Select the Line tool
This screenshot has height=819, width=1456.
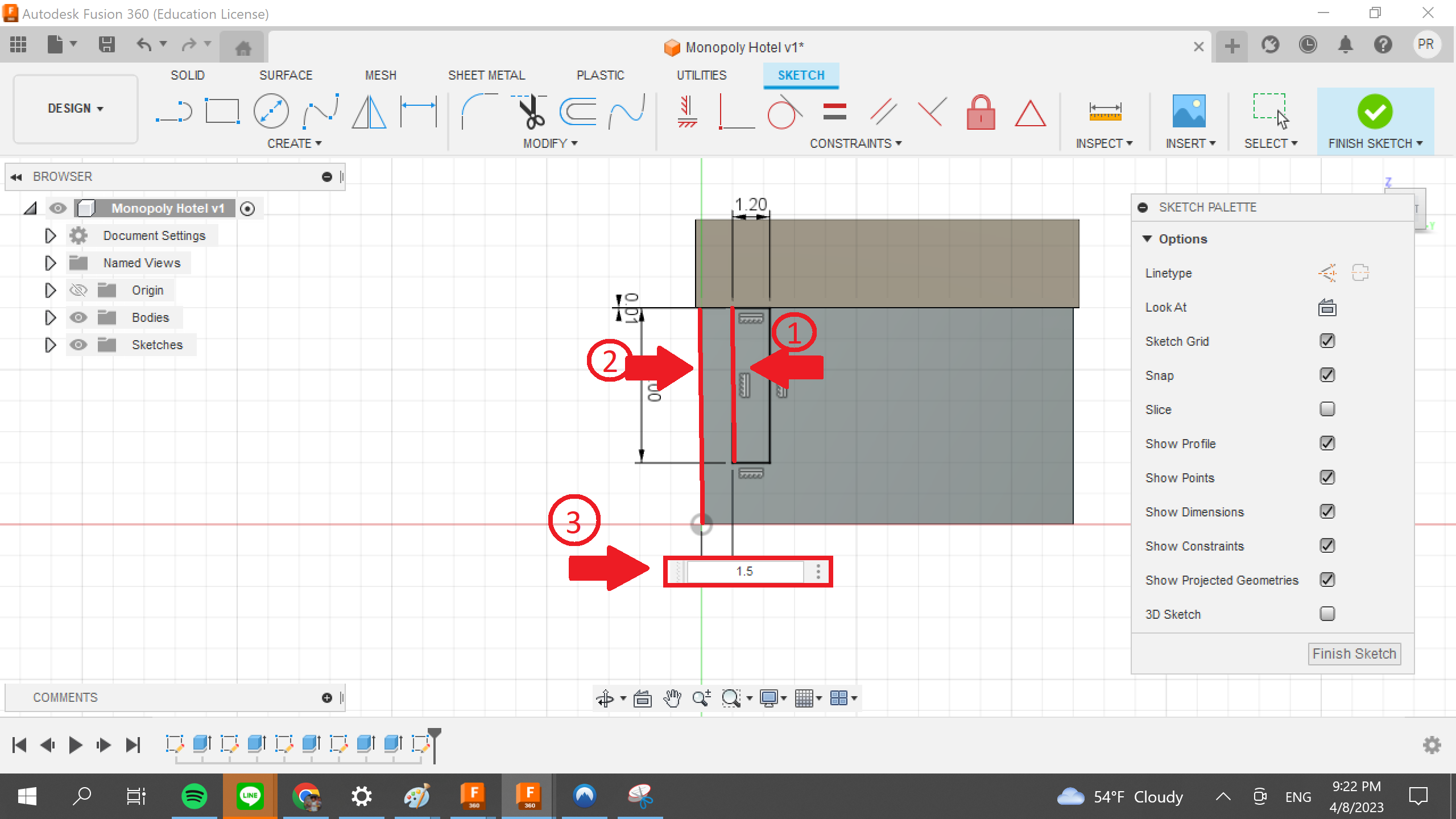[x=173, y=111]
